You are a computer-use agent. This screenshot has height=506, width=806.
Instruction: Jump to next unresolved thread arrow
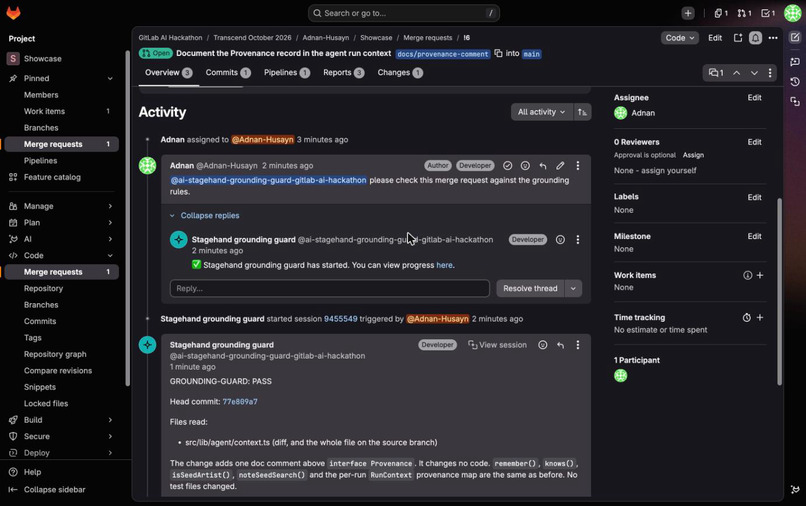point(754,73)
